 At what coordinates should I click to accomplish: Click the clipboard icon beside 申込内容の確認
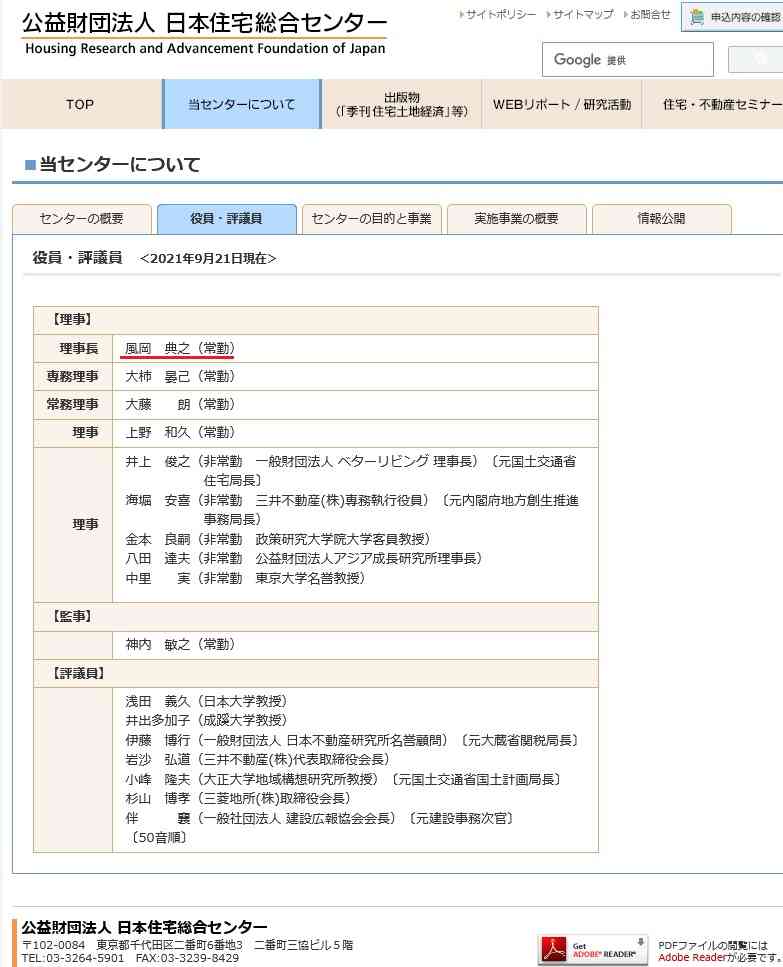(x=697, y=17)
